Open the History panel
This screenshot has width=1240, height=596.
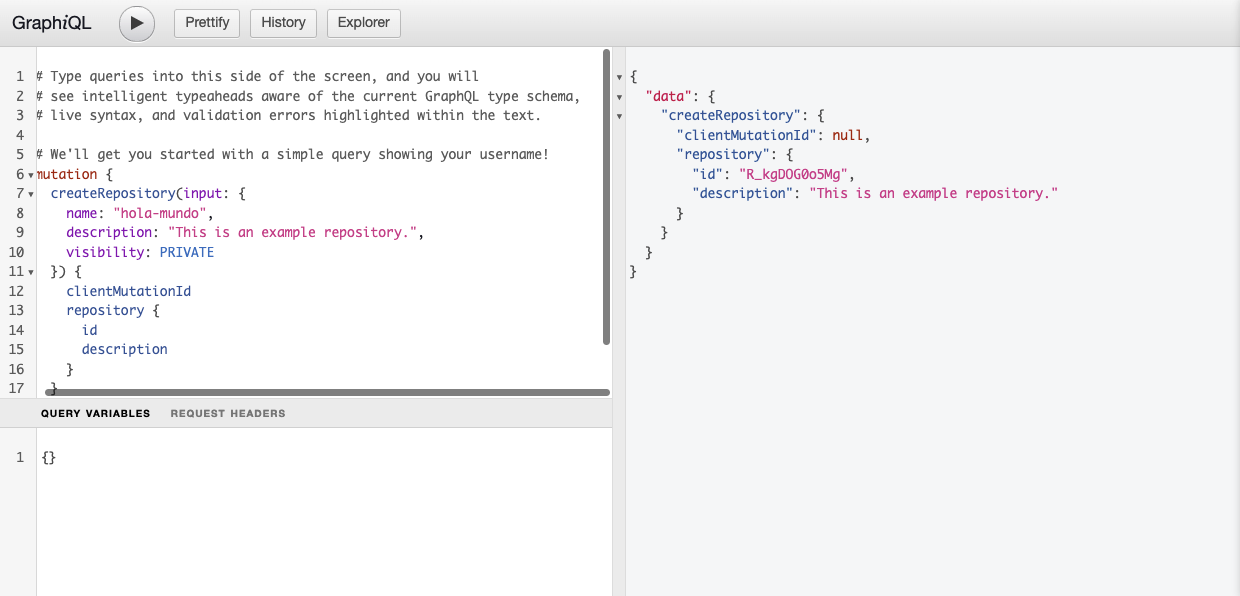[283, 23]
